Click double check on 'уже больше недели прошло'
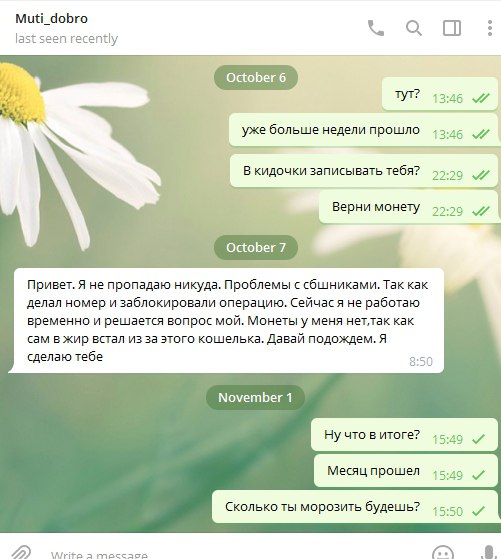The image size is (501, 559). (481, 134)
